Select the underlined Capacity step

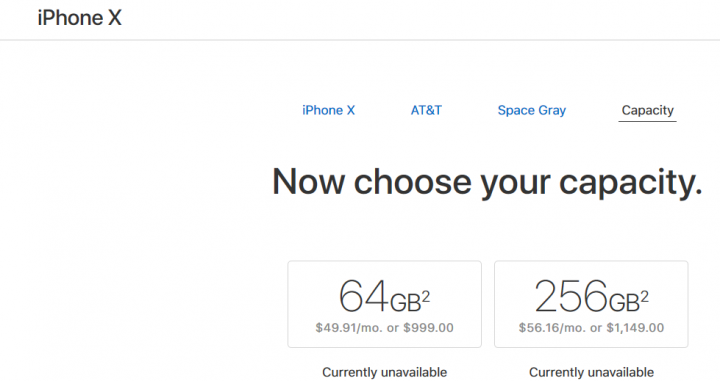tap(647, 111)
